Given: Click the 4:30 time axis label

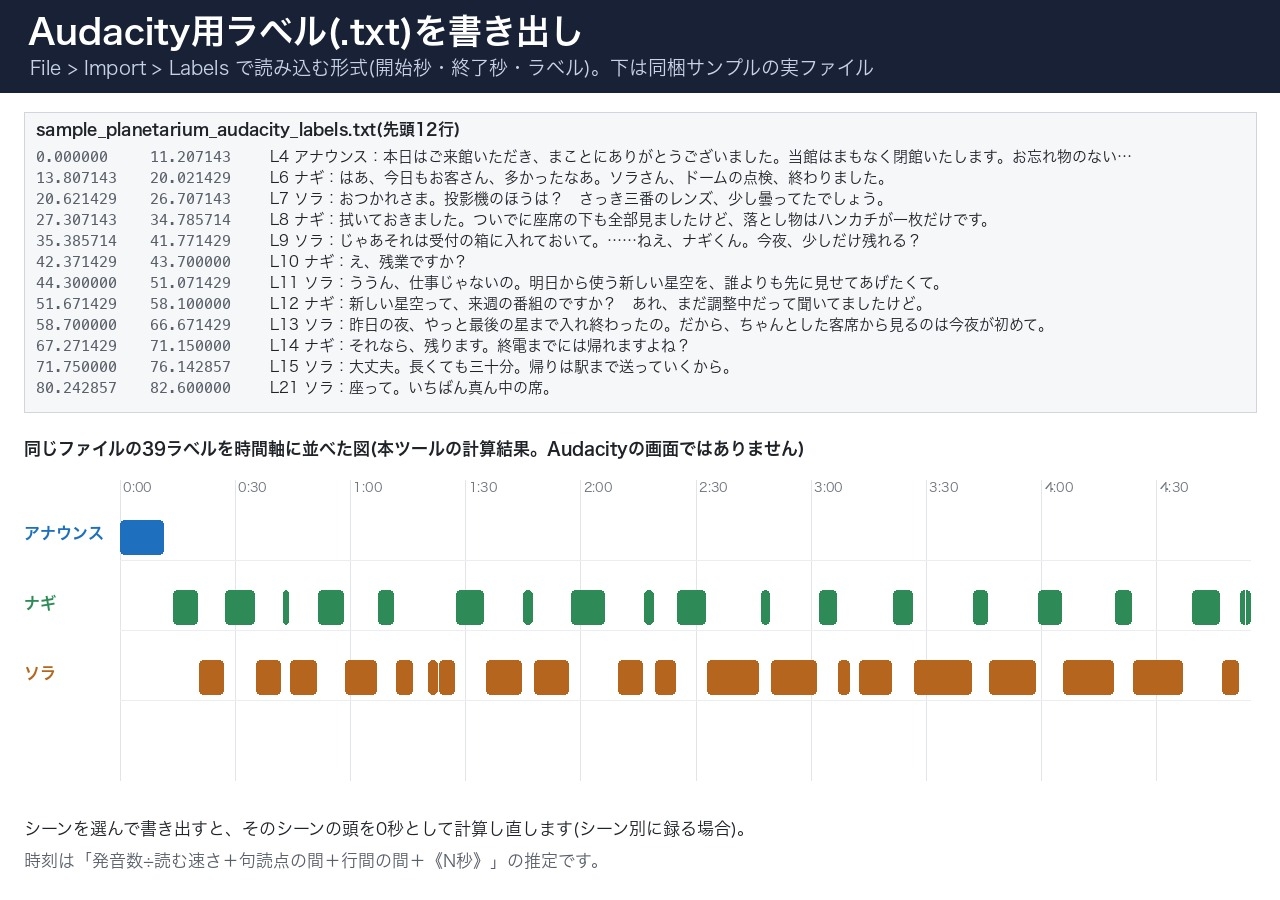Looking at the screenshot, I should click(1174, 487).
